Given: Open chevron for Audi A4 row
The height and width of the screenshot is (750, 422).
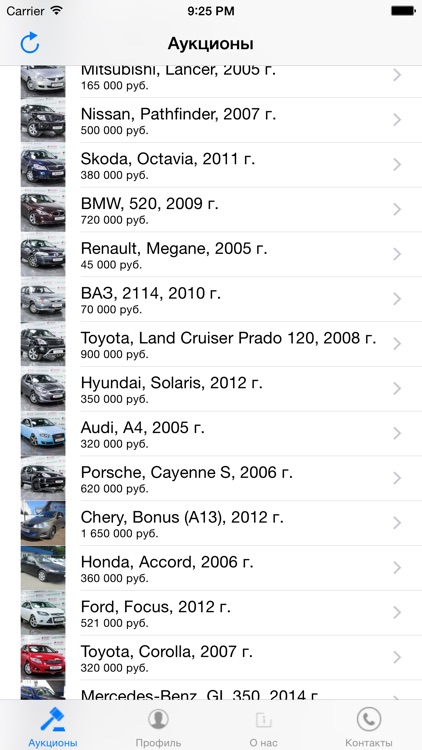Looking at the screenshot, I should click(x=397, y=433).
